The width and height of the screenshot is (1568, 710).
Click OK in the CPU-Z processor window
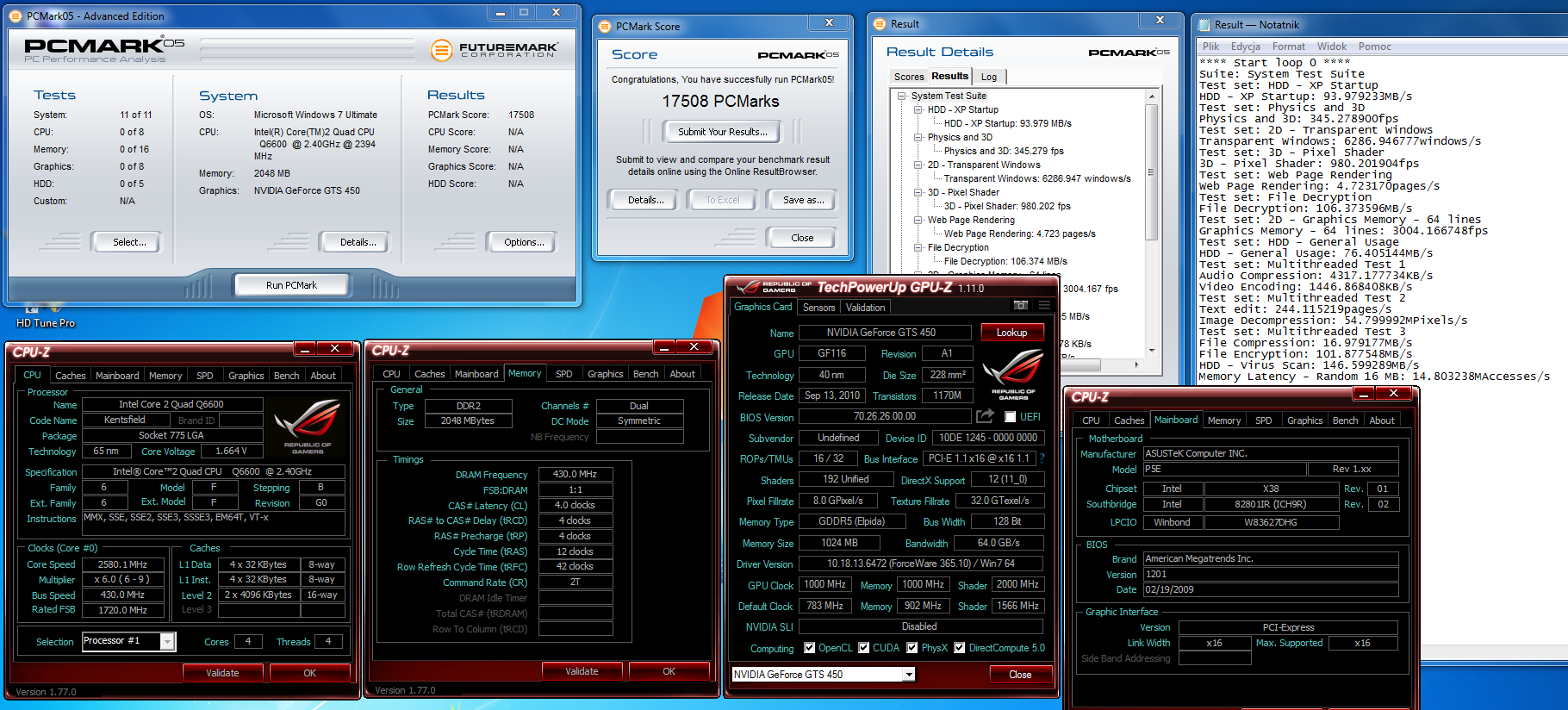pyautogui.click(x=309, y=673)
